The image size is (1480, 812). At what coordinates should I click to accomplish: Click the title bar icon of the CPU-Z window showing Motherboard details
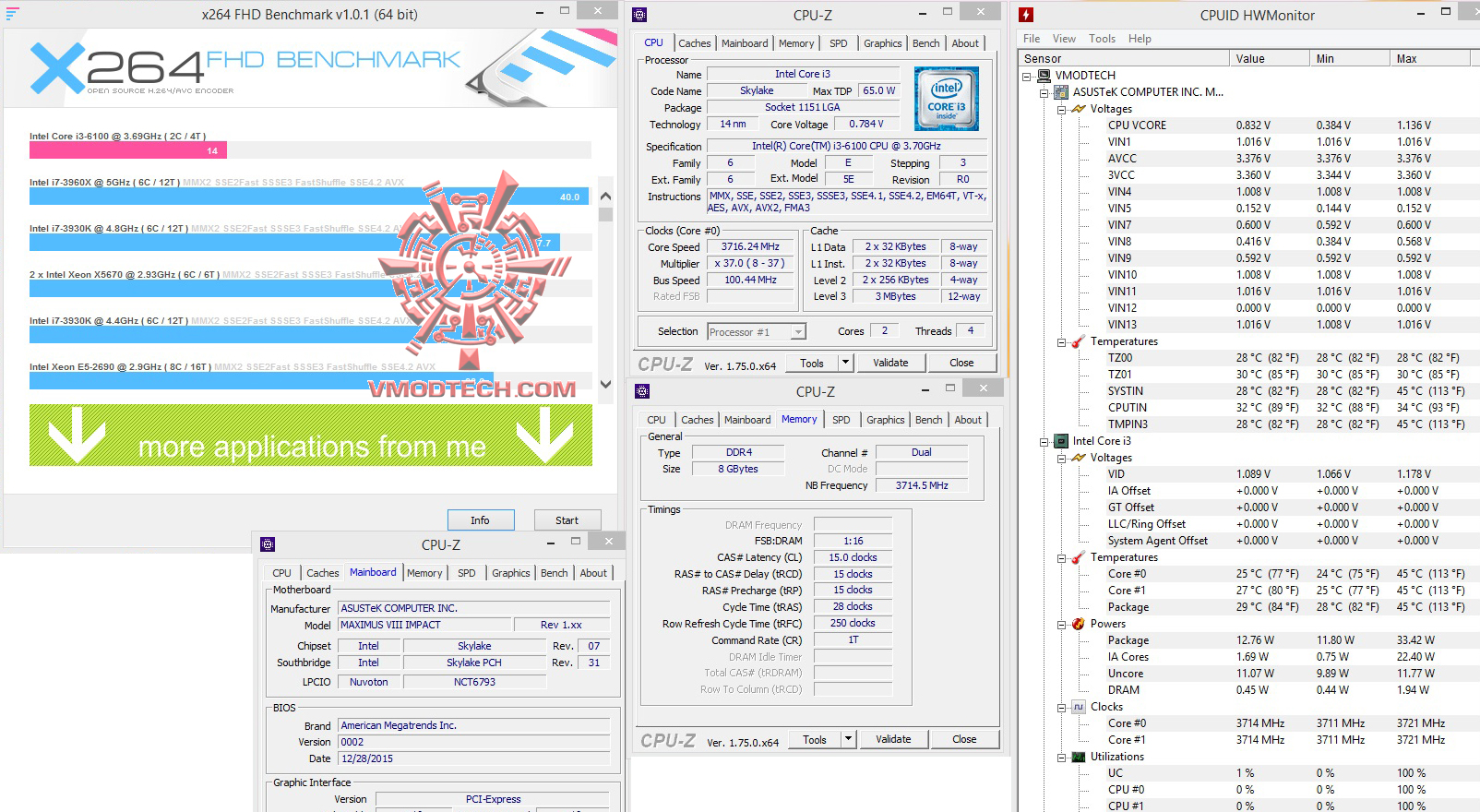coord(268,544)
